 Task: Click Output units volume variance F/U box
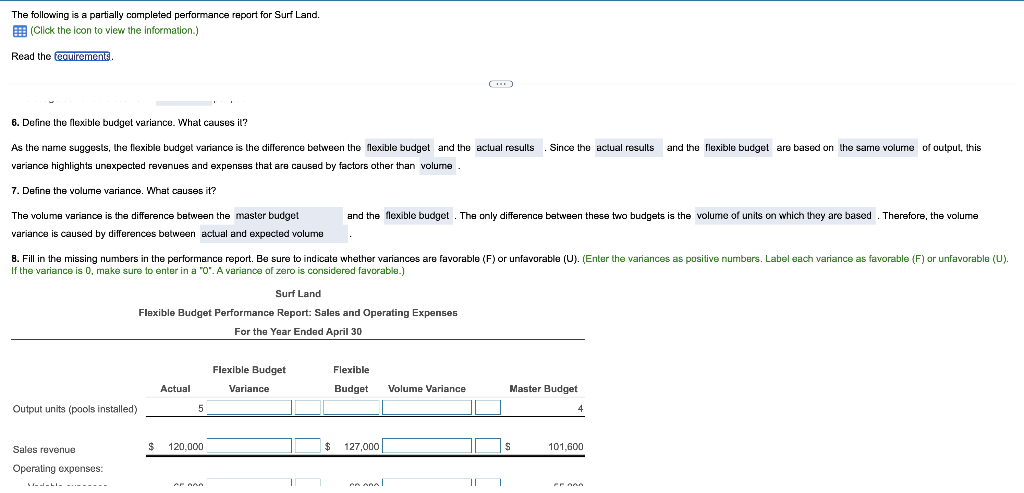pyautogui.click(x=488, y=407)
